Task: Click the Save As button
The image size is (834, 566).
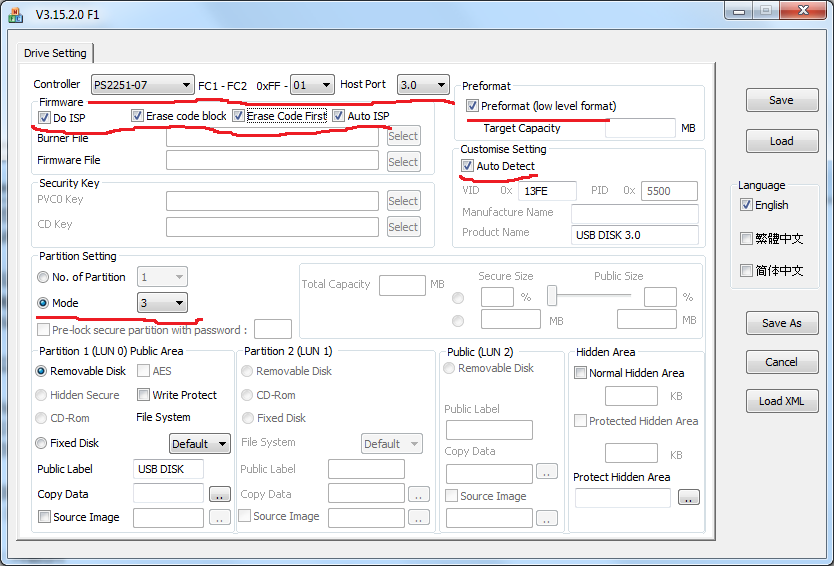Action: click(782, 323)
